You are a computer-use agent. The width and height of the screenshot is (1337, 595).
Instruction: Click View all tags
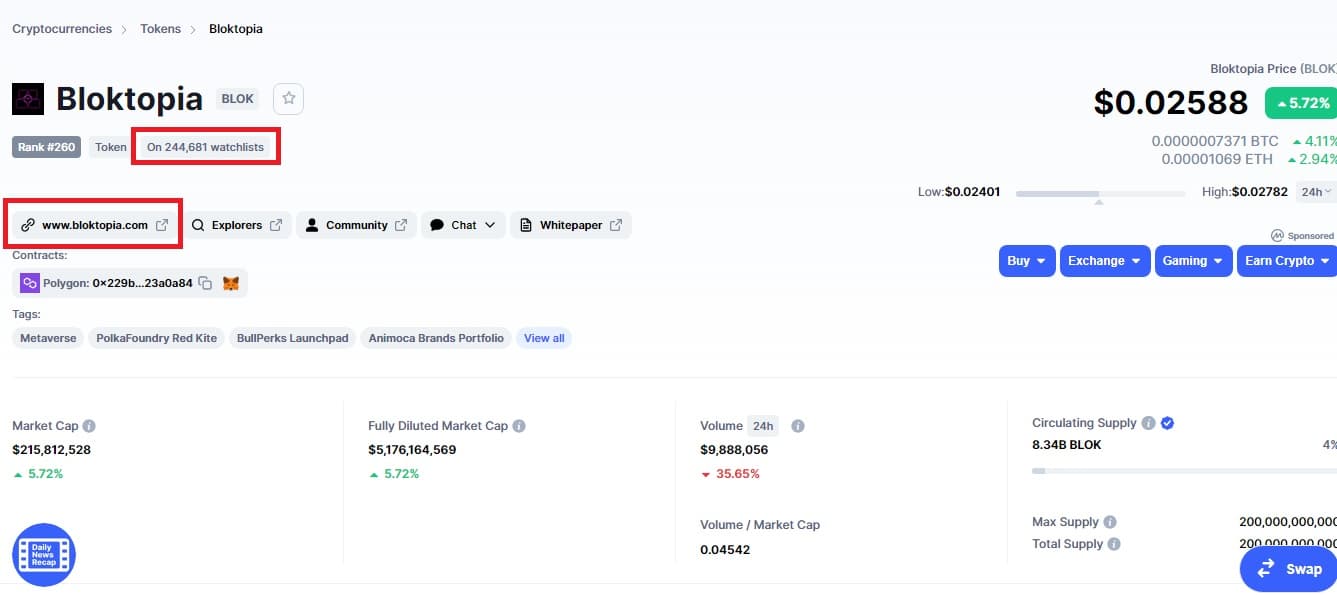point(544,338)
